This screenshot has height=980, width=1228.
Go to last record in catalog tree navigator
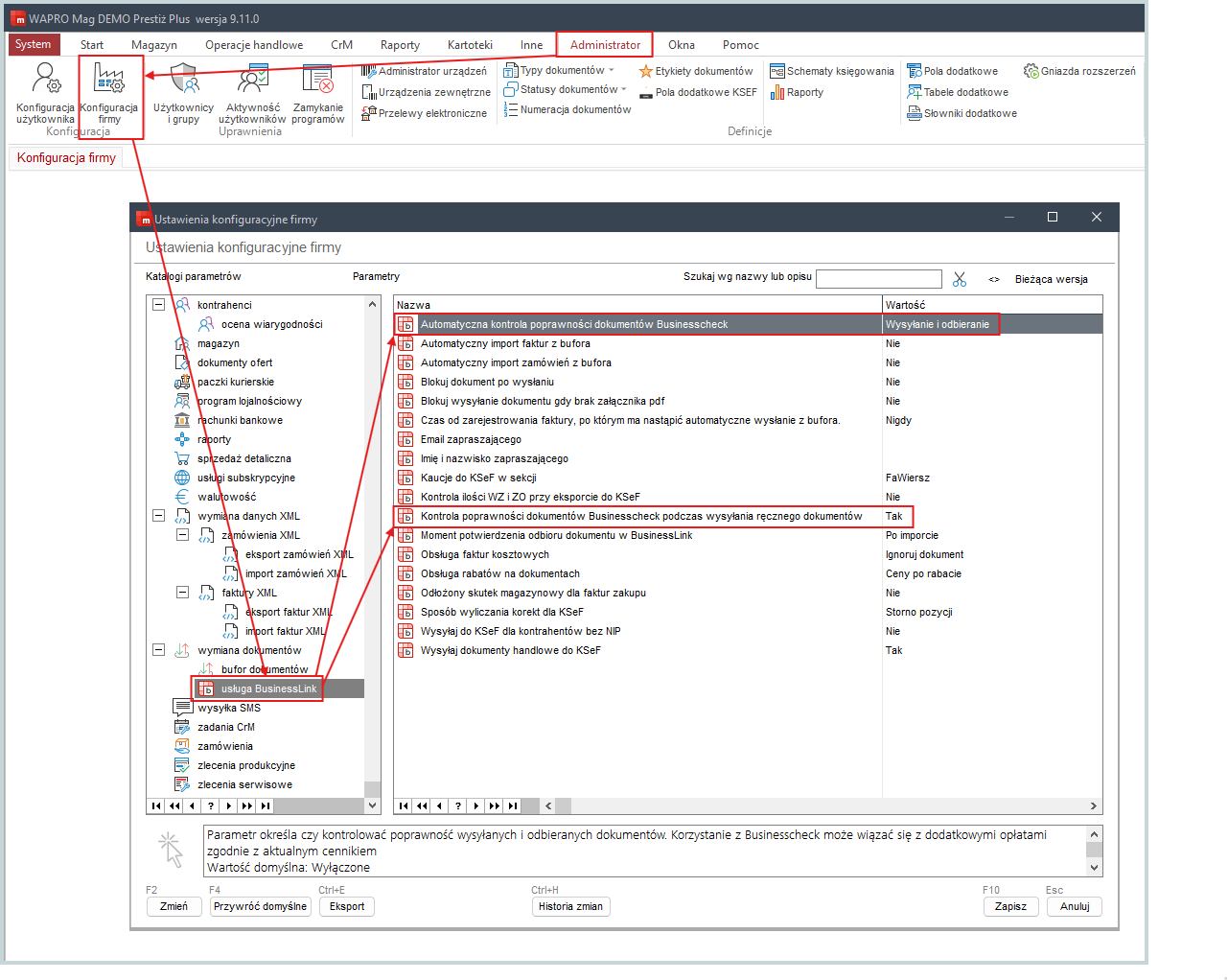[266, 805]
